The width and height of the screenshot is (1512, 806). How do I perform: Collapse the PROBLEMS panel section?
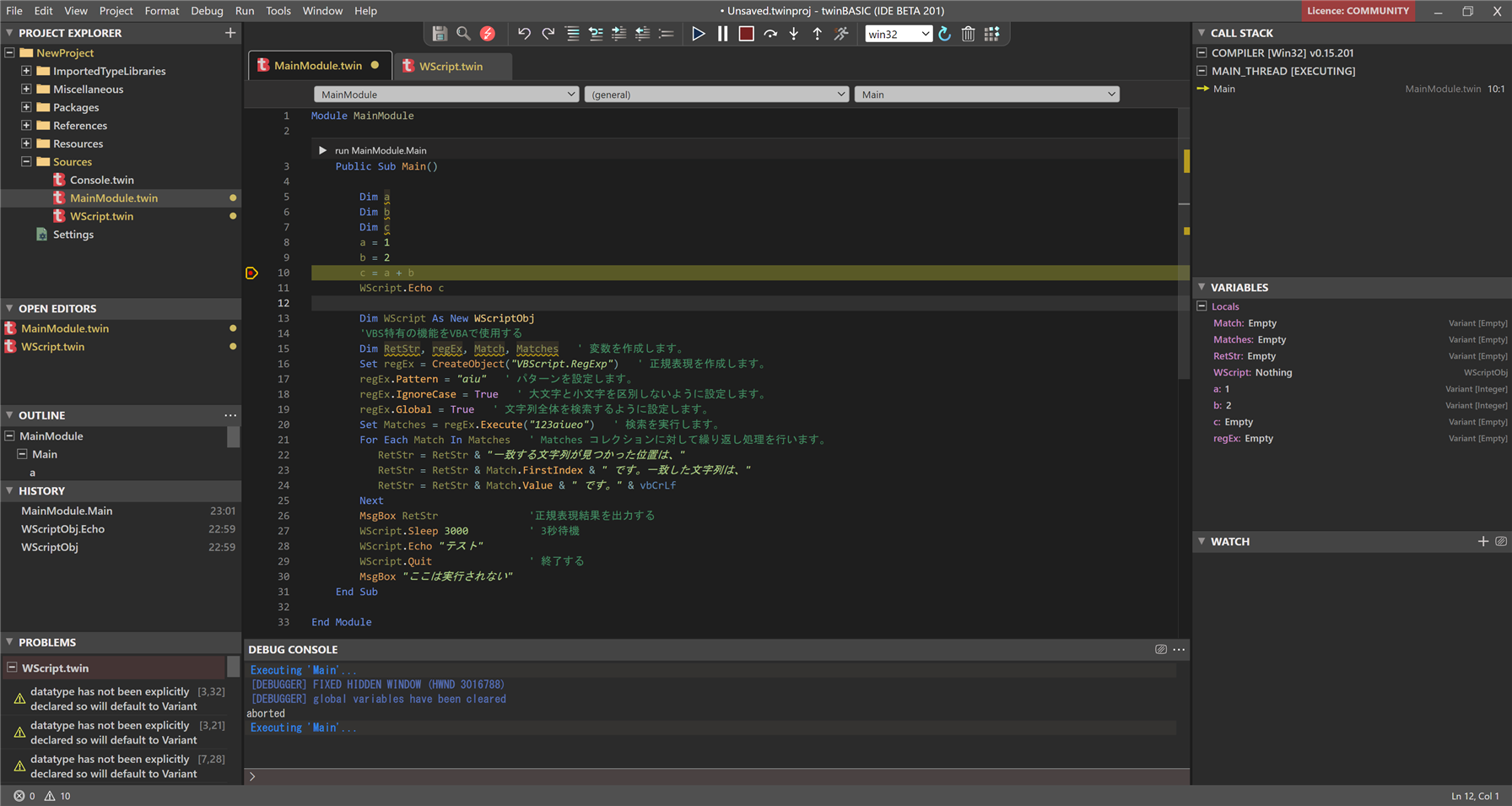8,642
